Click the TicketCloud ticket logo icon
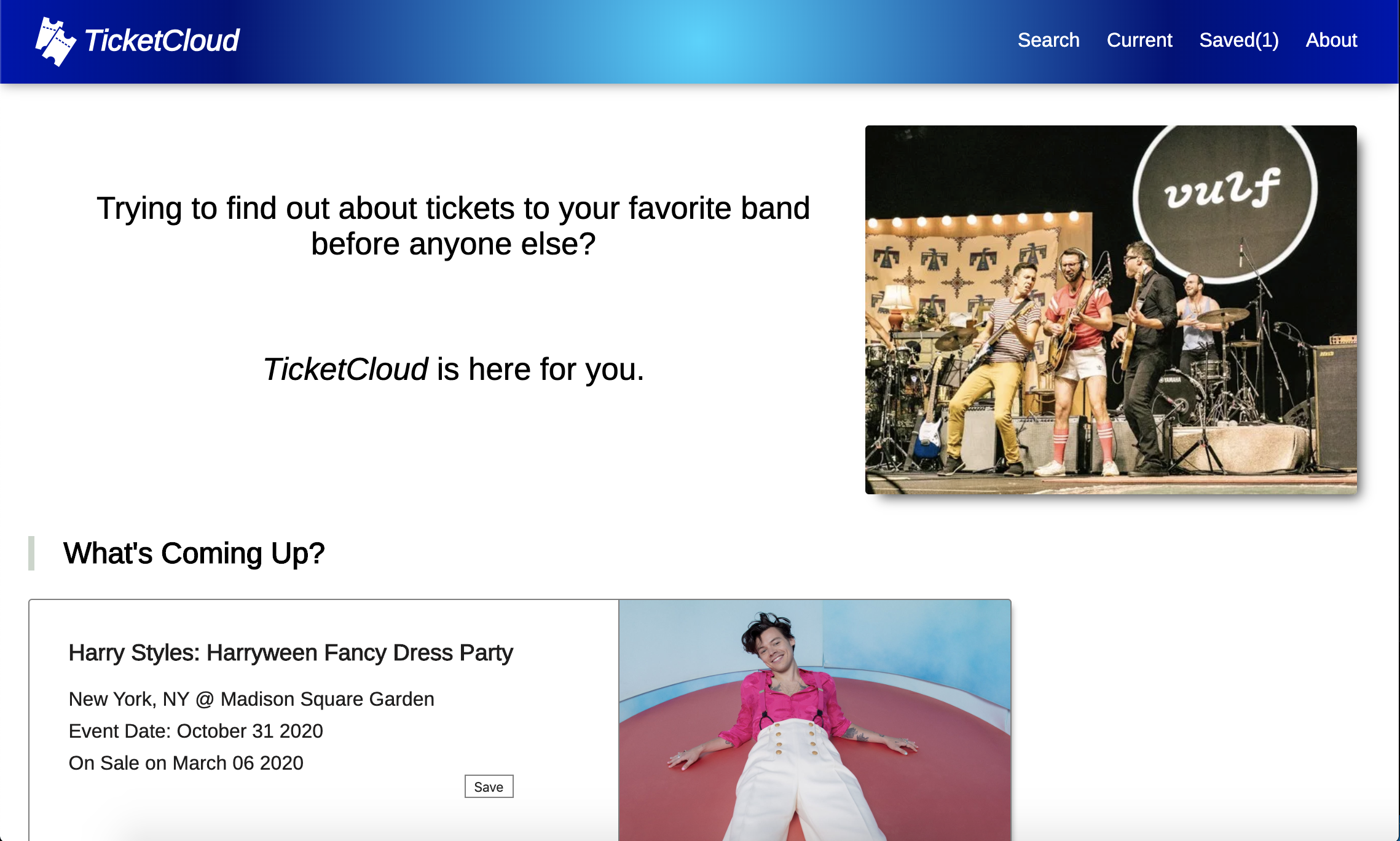Viewport: 1400px width, 841px height. [54, 41]
